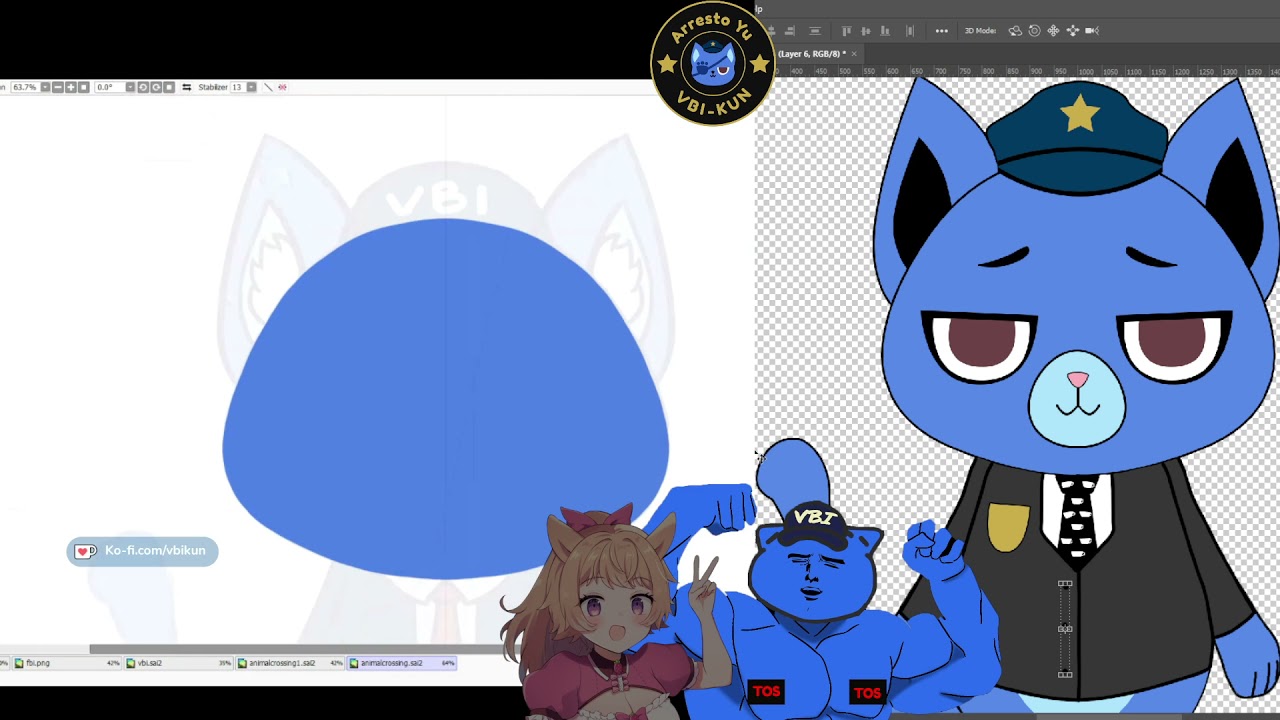This screenshot has height=720, width=1280.
Task: Click Photoshop's align bottom edges icon
Action: [885, 31]
